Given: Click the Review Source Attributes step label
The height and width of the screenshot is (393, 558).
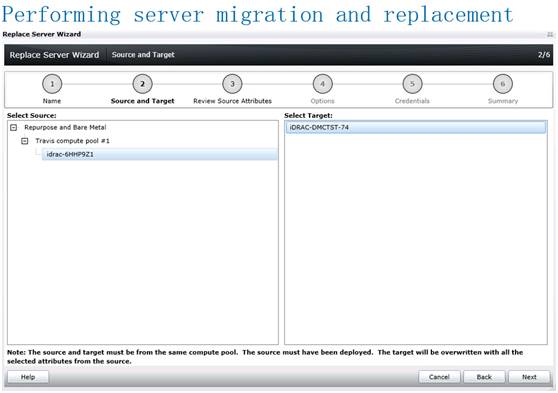Looking at the screenshot, I should pos(232,101).
